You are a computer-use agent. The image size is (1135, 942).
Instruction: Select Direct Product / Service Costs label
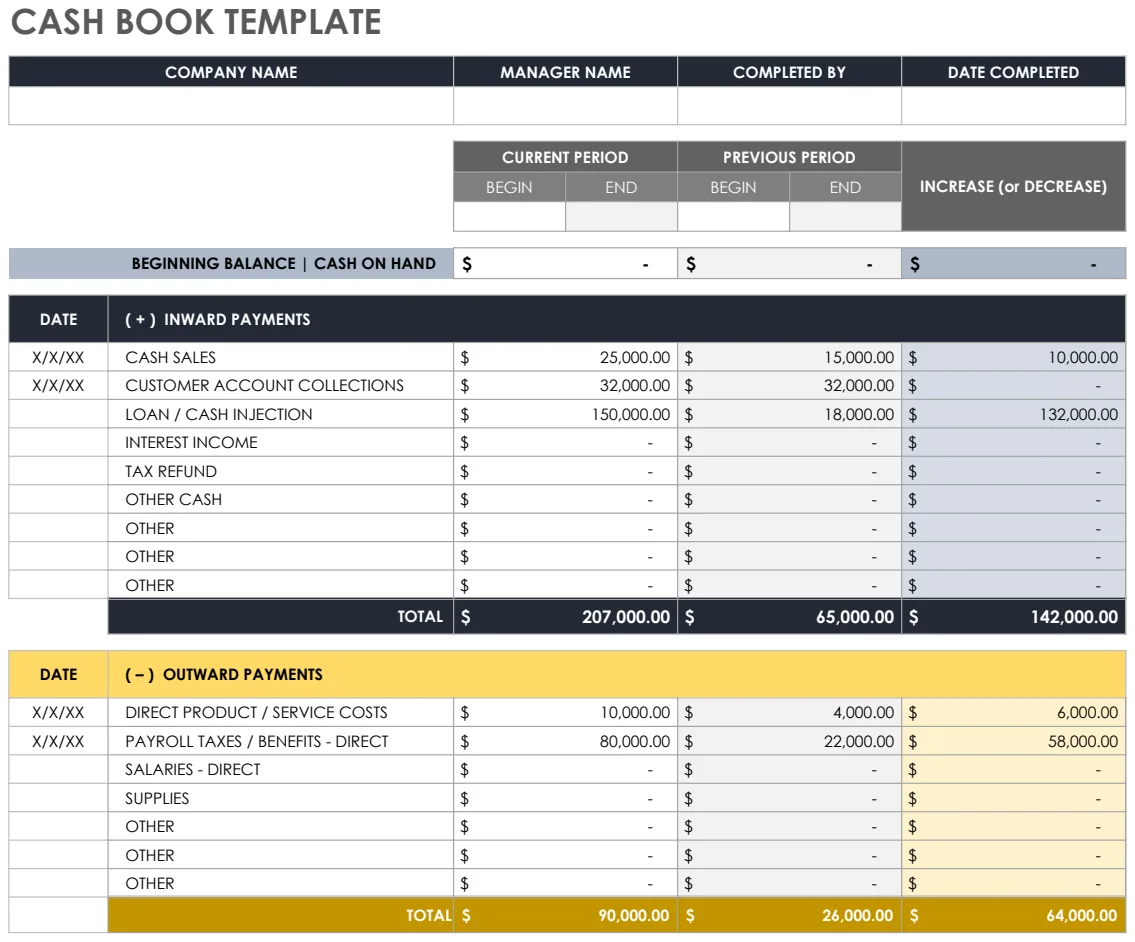click(x=256, y=712)
